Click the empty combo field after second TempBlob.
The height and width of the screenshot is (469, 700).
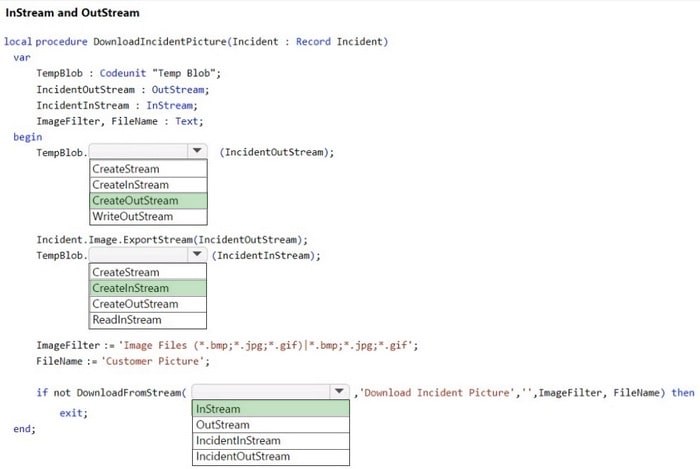point(138,255)
